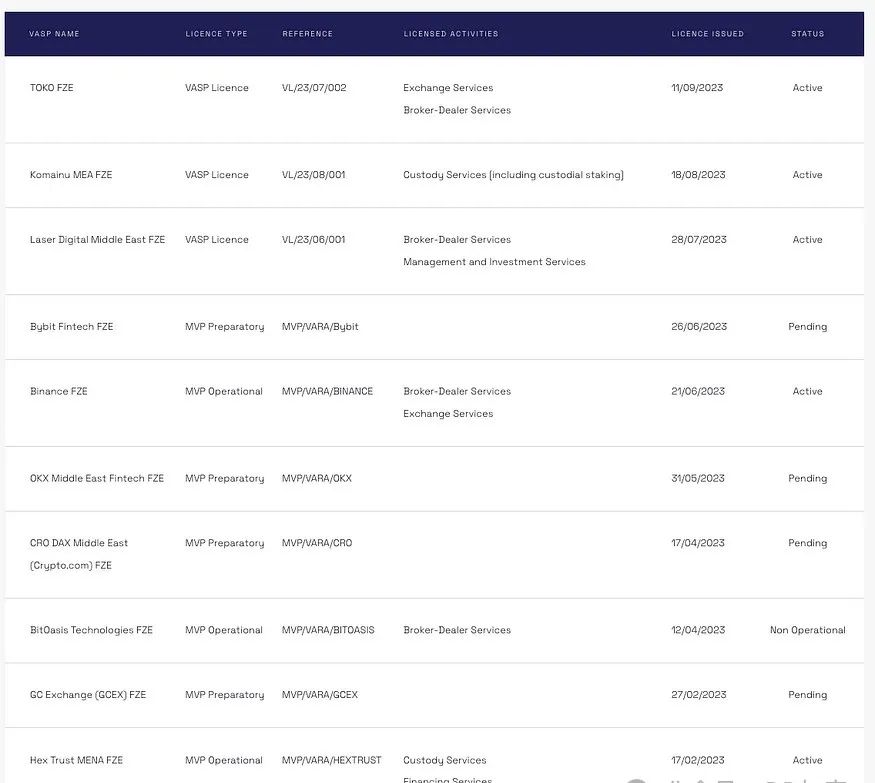The height and width of the screenshot is (783, 875).
Task: Select the Binance FZE name cell
Action: (59, 391)
